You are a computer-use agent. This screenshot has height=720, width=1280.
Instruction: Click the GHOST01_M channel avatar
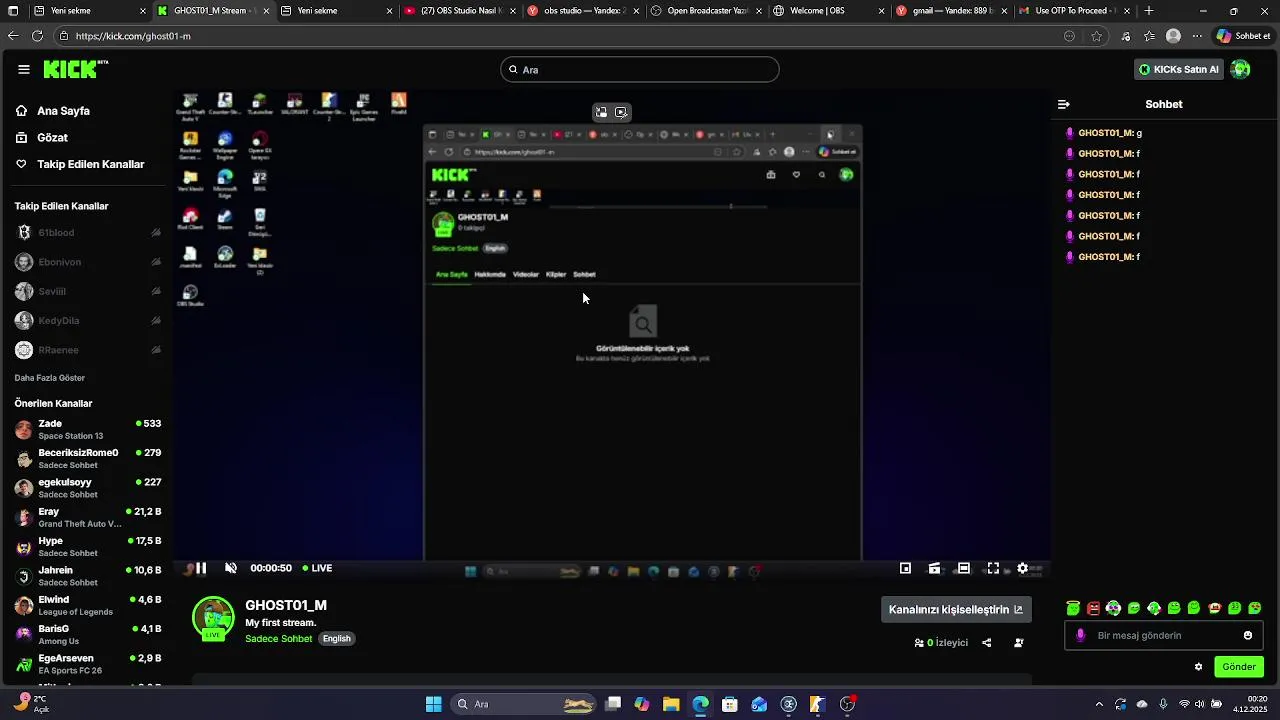click(213, 618)
